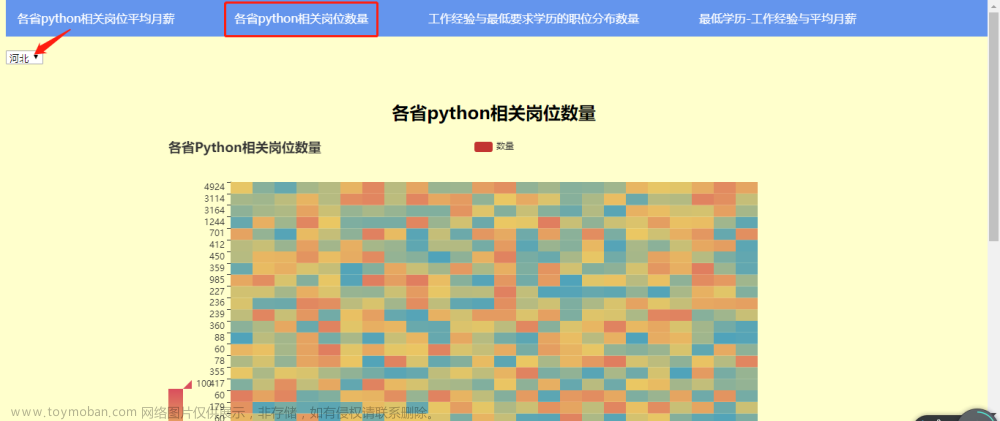Click y-axis label 360
The width and height of the screenshot is (1000, 421).
click(x=217, y=325)
